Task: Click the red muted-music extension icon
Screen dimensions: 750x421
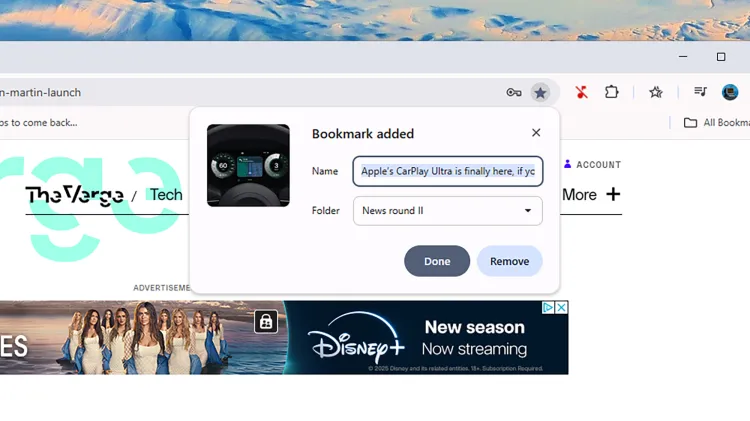Action: tap(581, 92)
